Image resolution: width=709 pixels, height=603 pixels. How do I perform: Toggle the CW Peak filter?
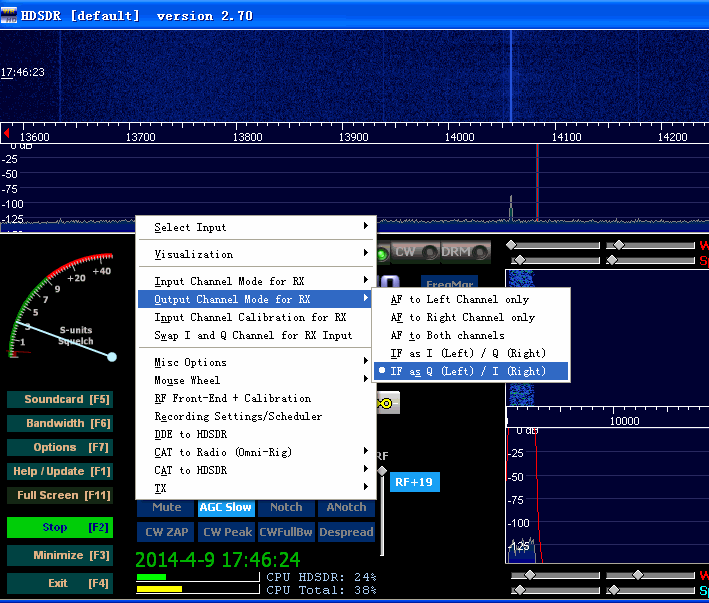coord(227,532)
